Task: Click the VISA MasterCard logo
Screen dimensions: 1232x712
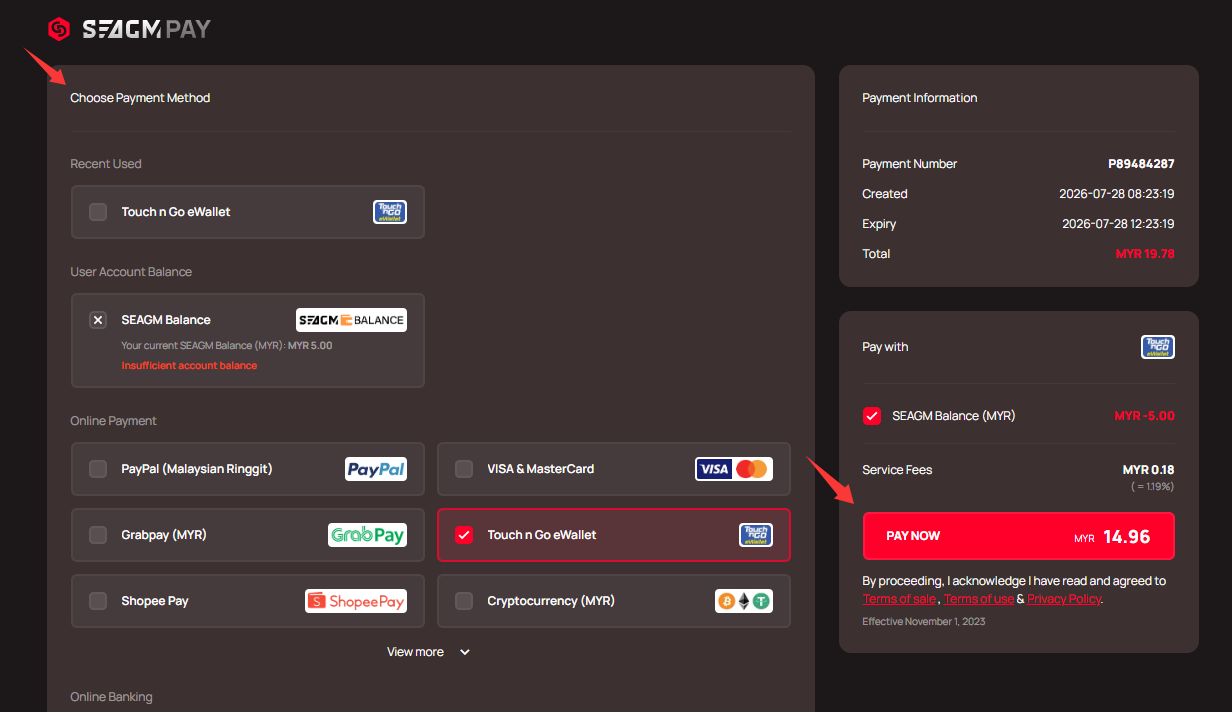Action: pos(734,469)
